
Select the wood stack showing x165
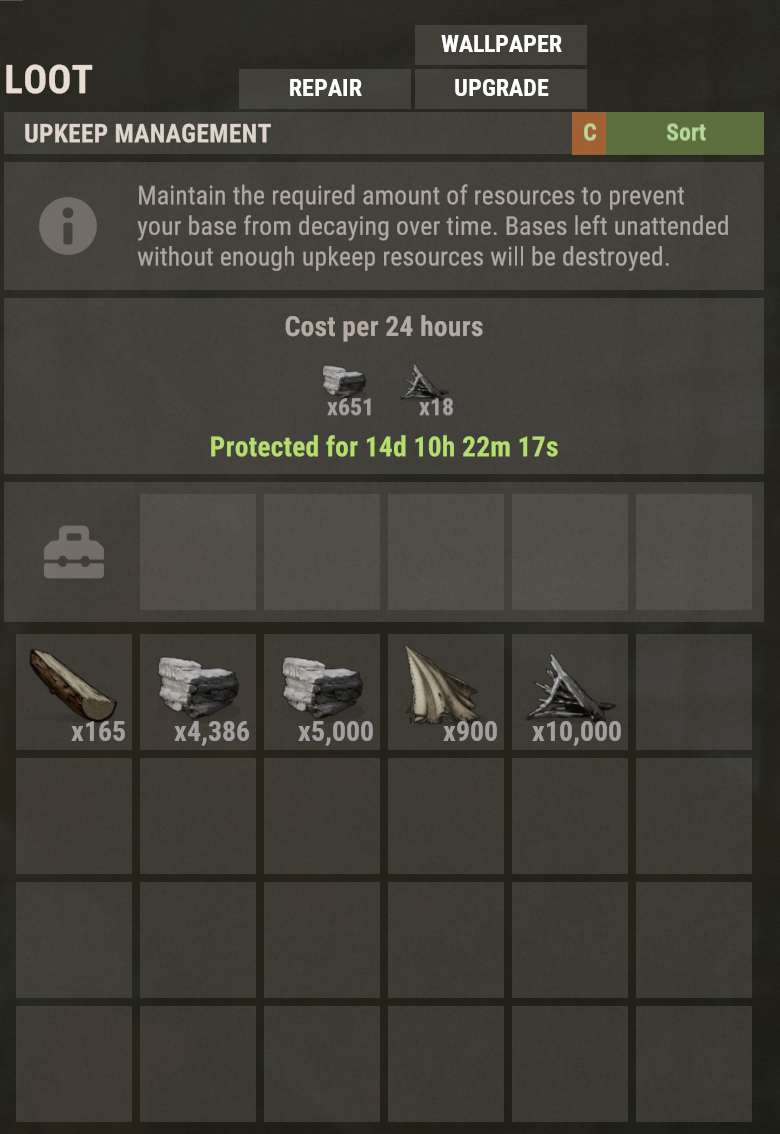74,692
